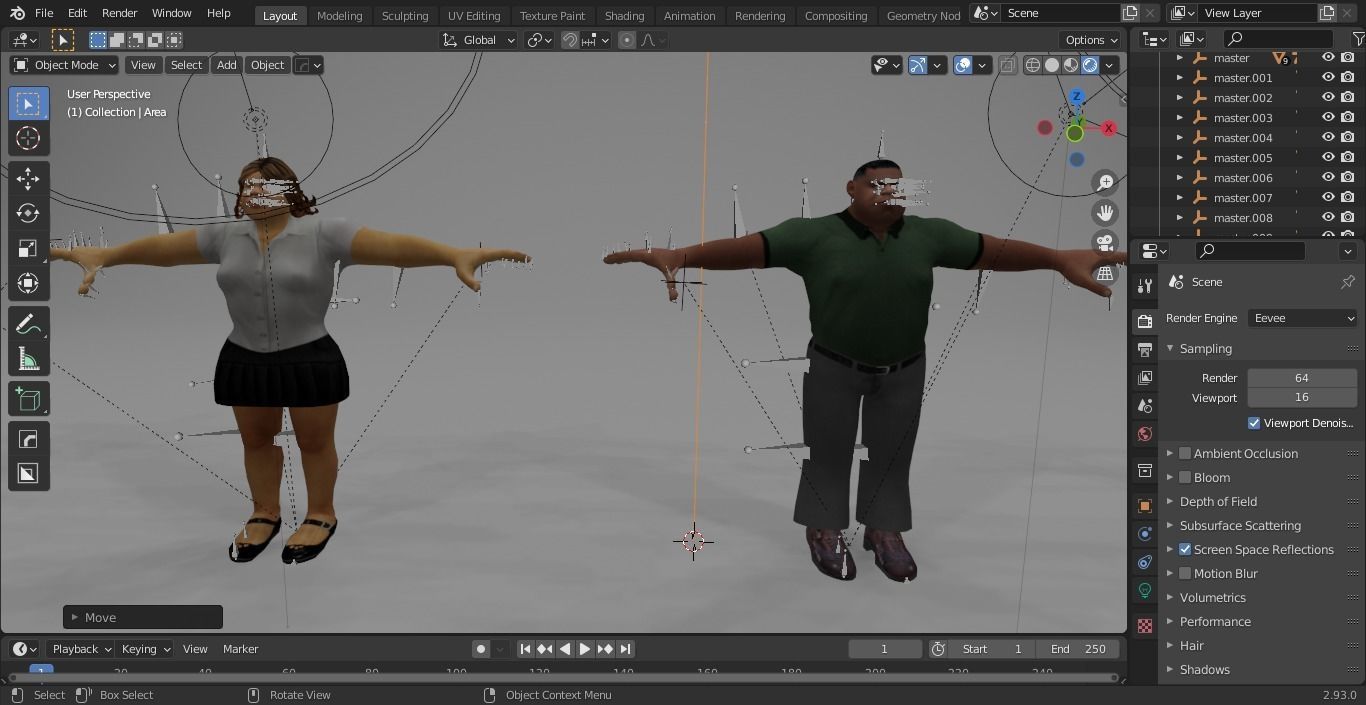1366x705 pixels.
Task: Open the Object Mode dropdown
Action: tap(65, 65)
